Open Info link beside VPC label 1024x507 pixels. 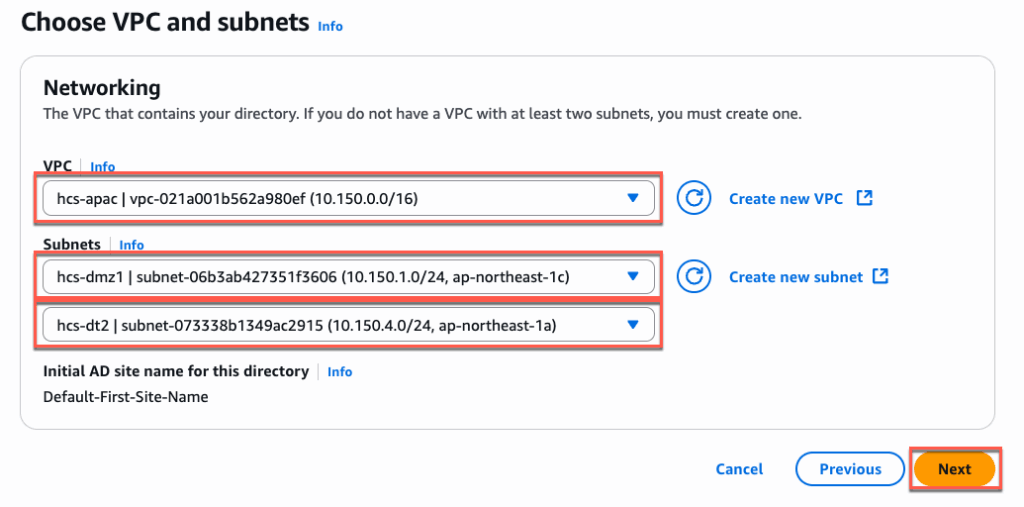(103, 167)
